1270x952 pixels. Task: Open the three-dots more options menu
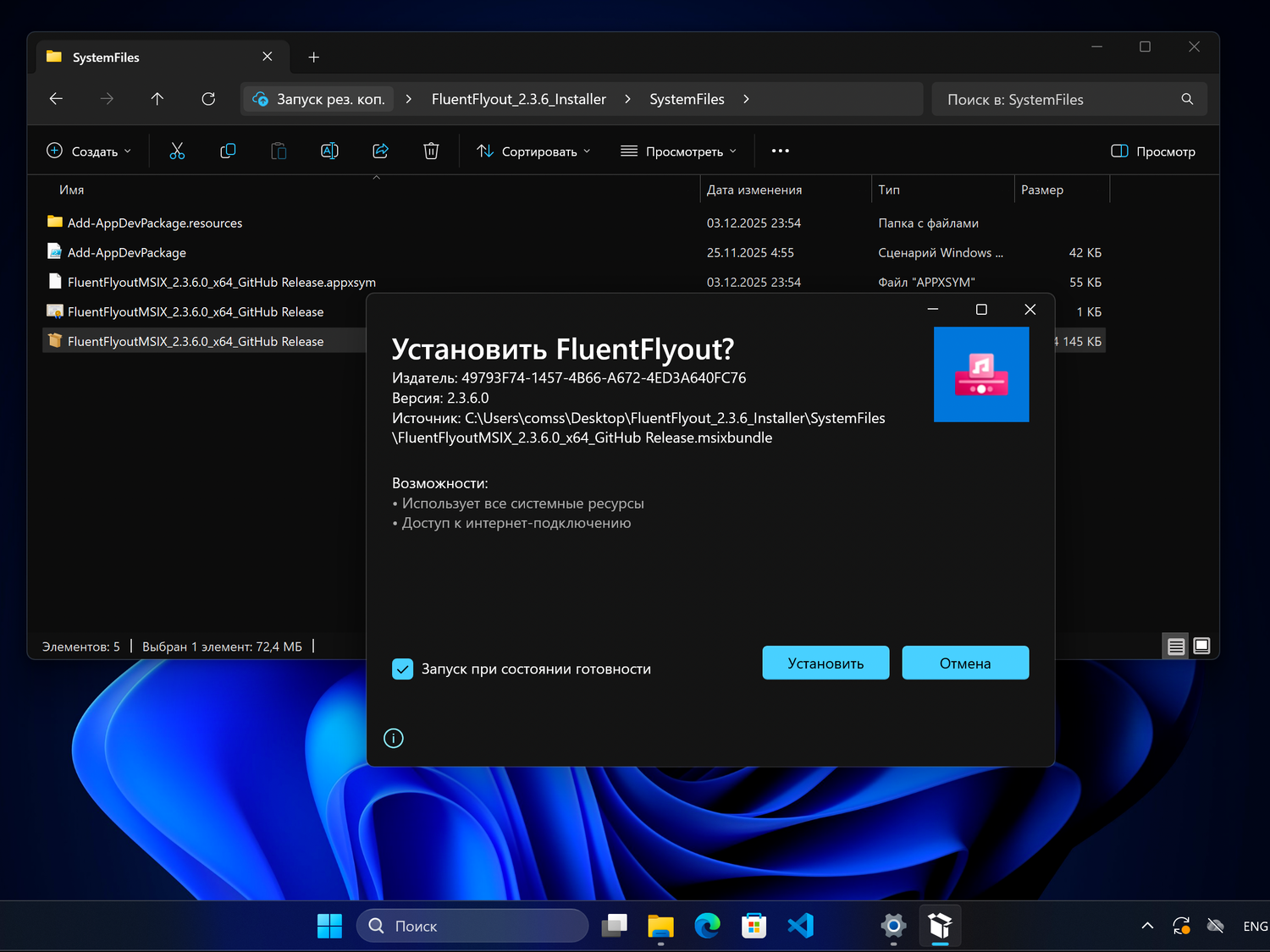coord(781,151)
